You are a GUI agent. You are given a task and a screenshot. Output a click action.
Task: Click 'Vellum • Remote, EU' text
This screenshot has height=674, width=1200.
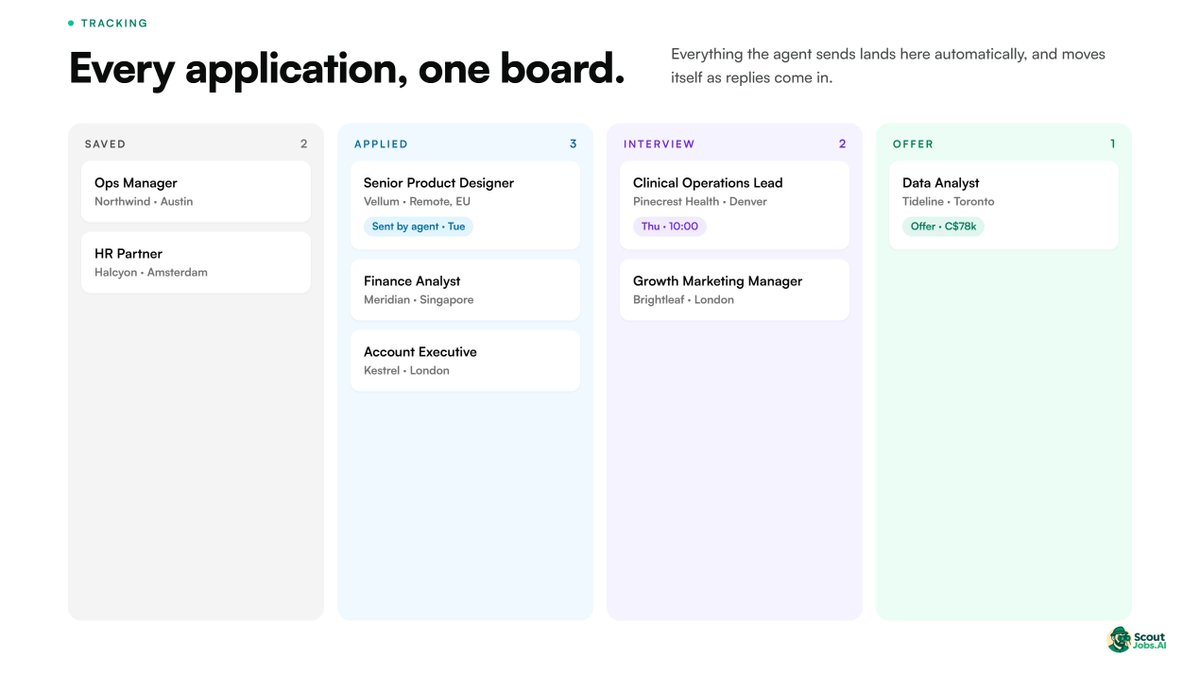[x=417, y=202]
